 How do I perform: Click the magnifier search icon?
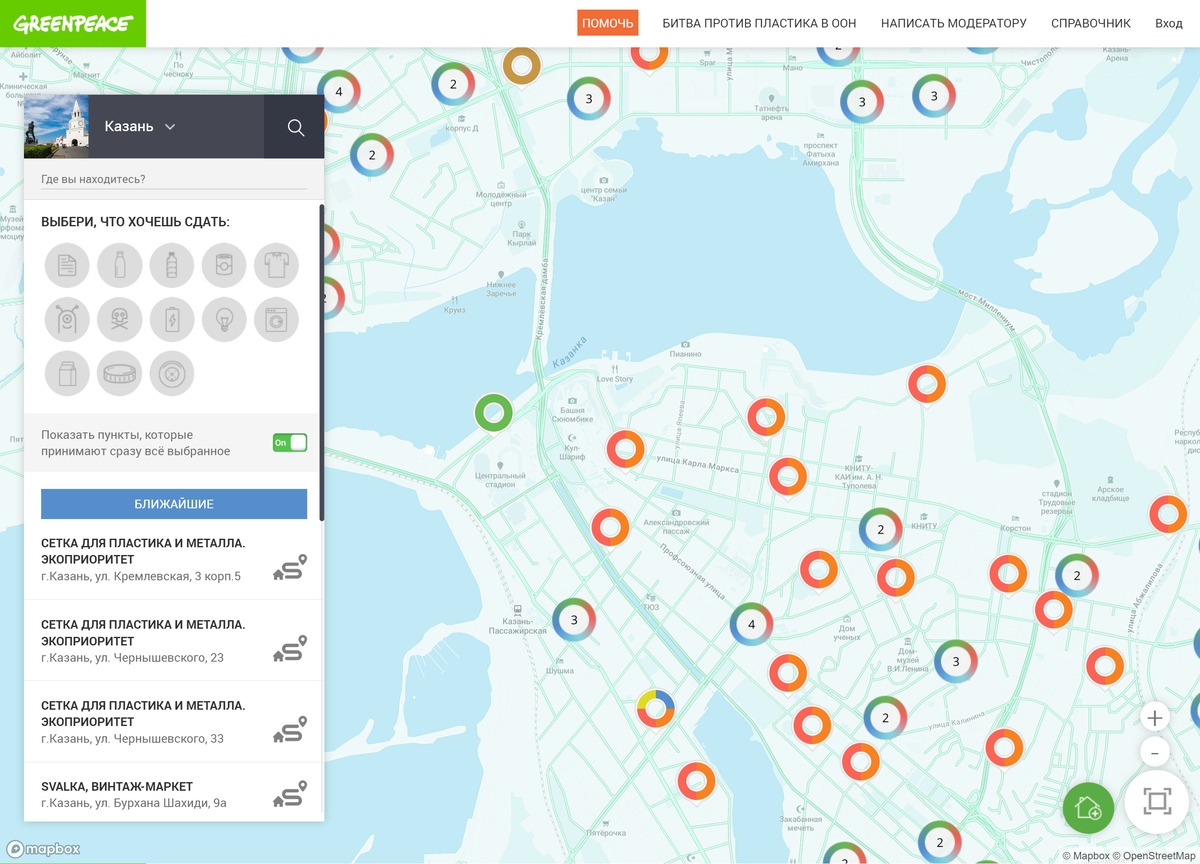pyautogui.click(x=295, y=127)
